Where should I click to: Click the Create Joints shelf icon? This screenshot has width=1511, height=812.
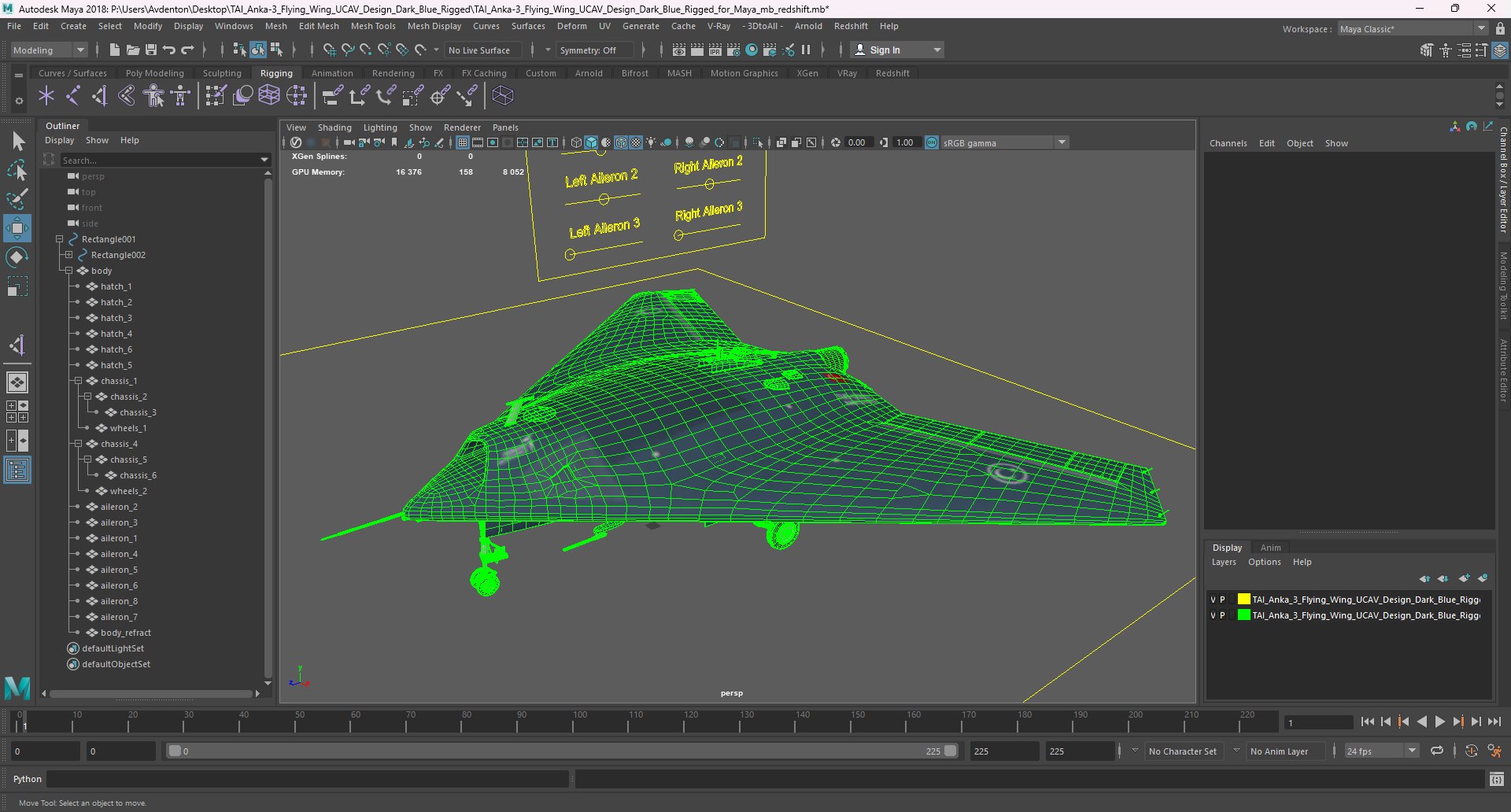pyautogui.click(x=73, y=96)
